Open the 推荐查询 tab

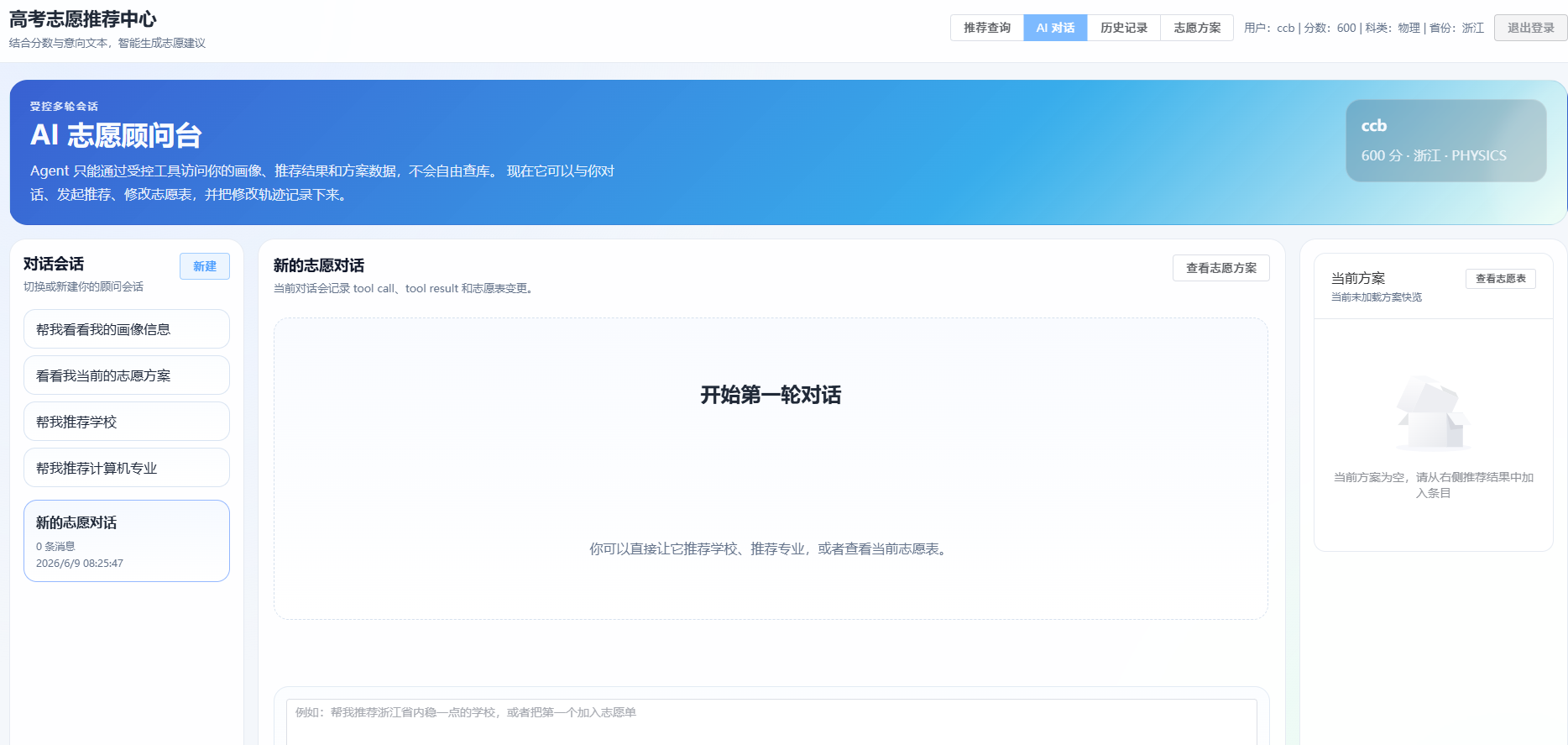[987, 28]
